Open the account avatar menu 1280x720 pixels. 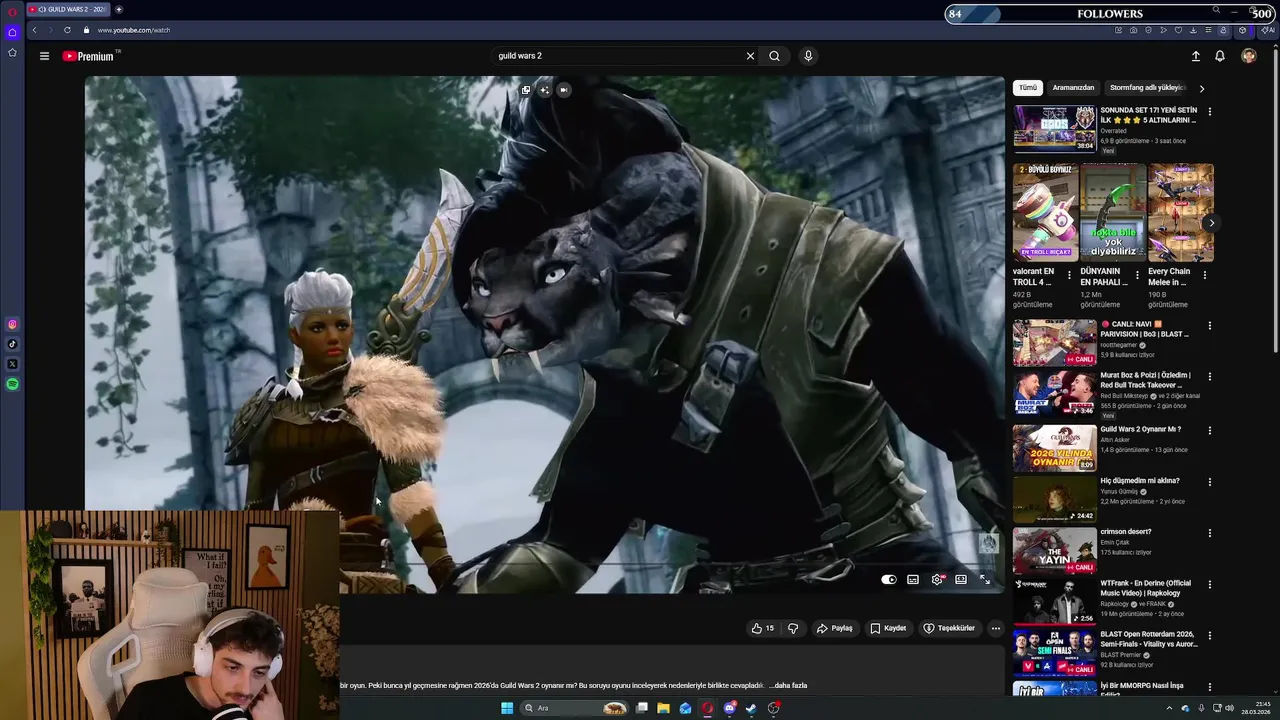coord(1248,56)
